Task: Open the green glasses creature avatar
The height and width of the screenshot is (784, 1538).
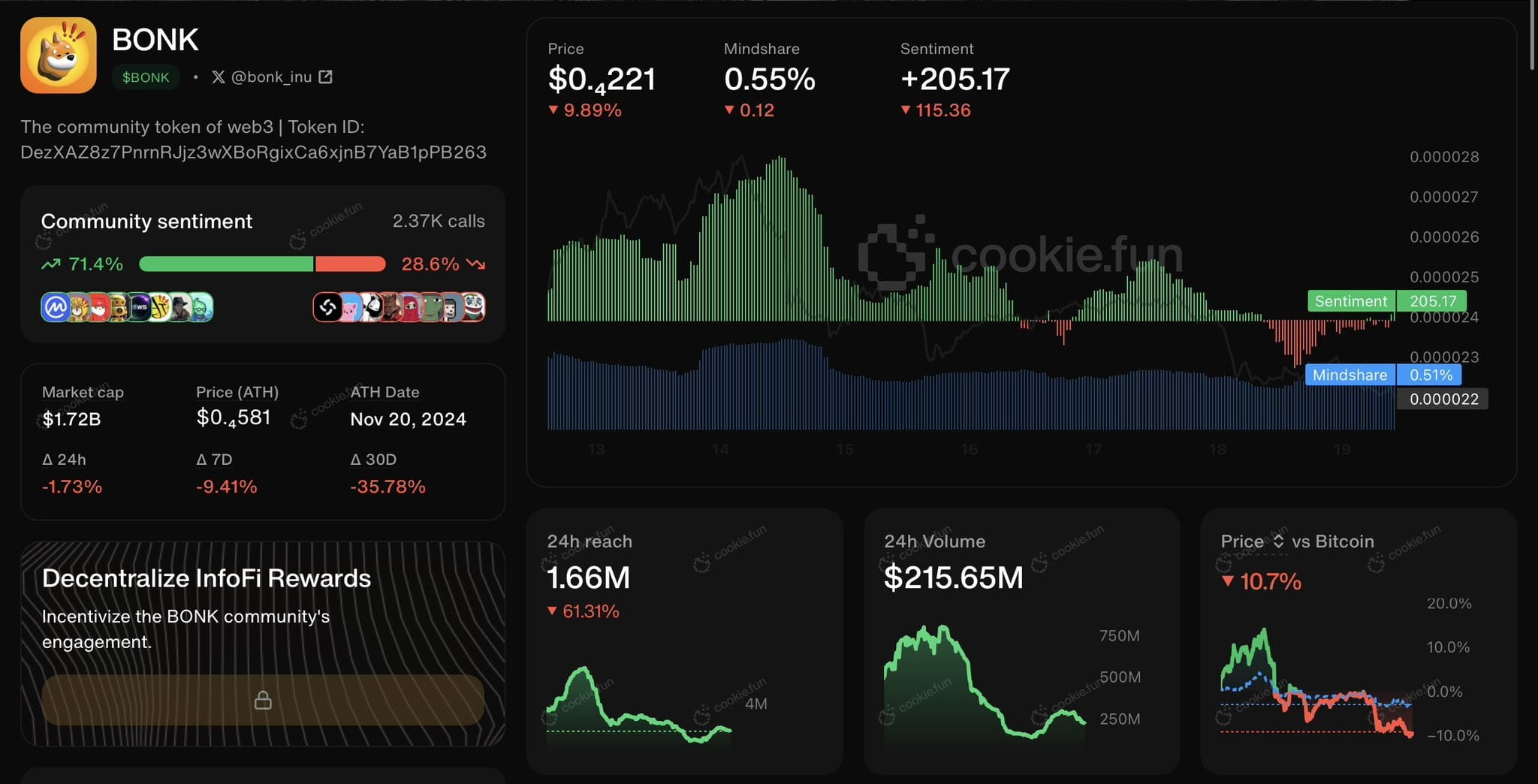Action: click(x=201, y=307)
